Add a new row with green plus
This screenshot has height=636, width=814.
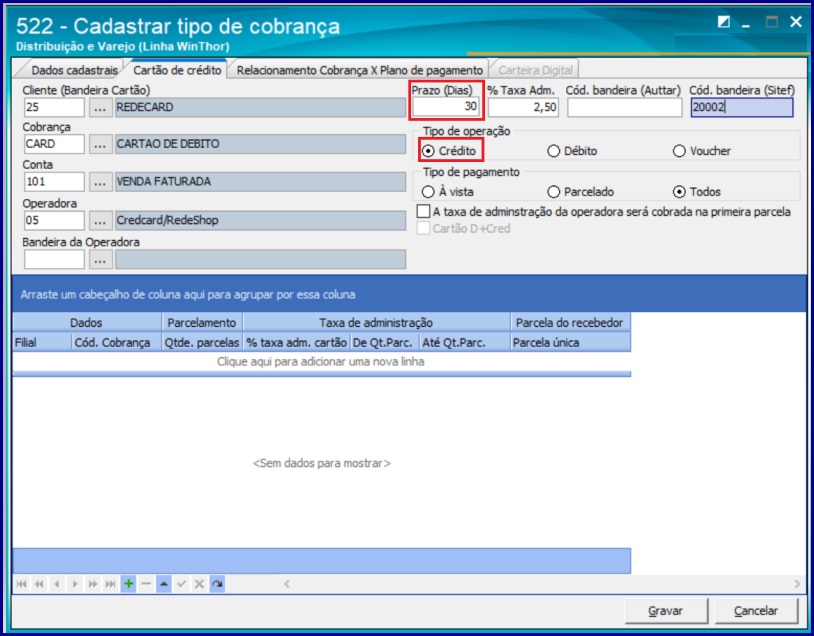[x=128, y=584]
